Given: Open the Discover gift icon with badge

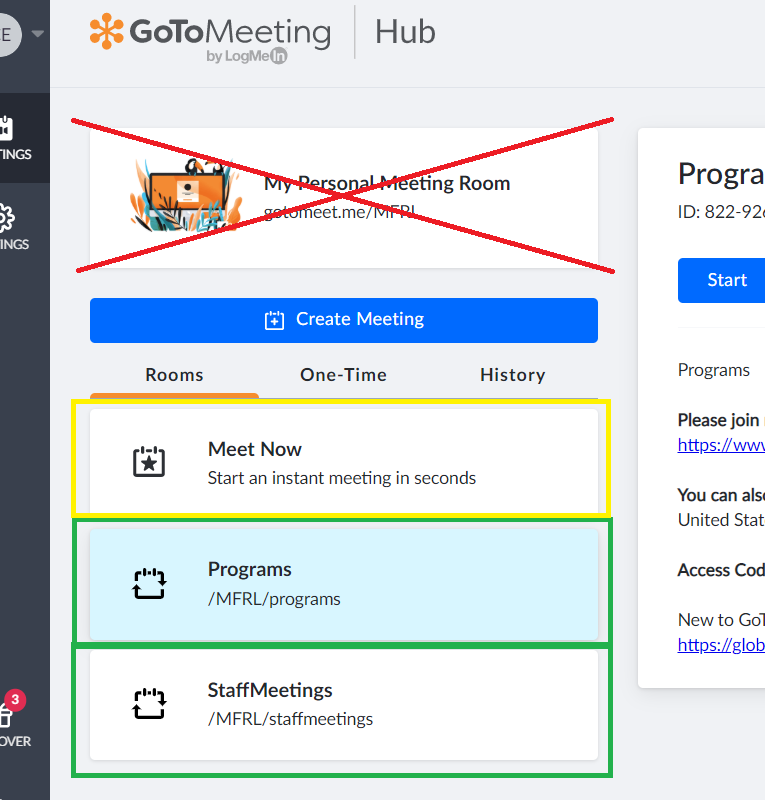Looking at the screenshot, I should click(x=6, y=714).
